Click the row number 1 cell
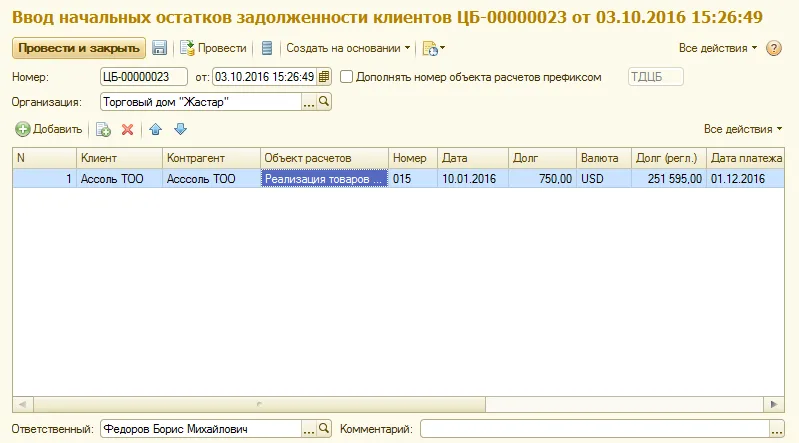Screen dimensions: 799x443 [x=44, y=179]
